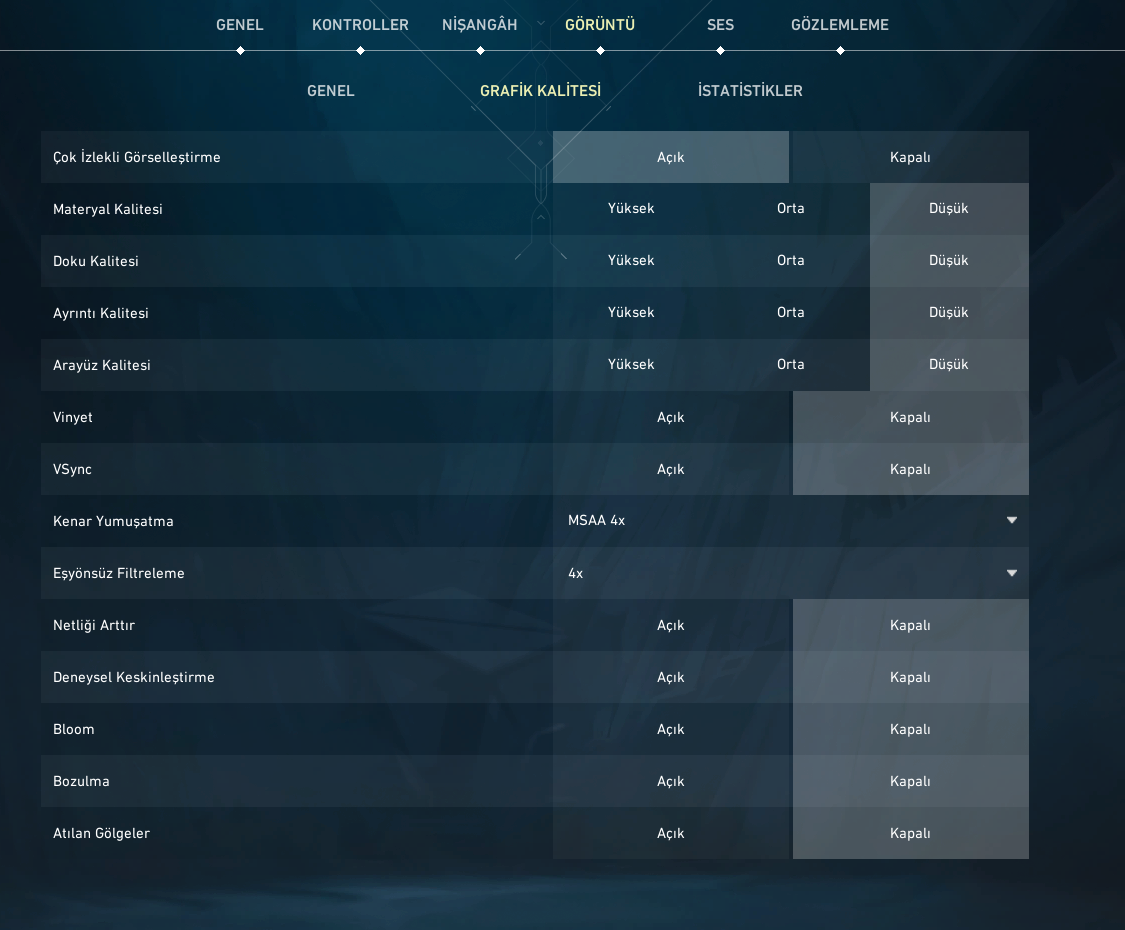Turn Vinyet to Açık
The image size is (1125, 930).
coord(671,417)
